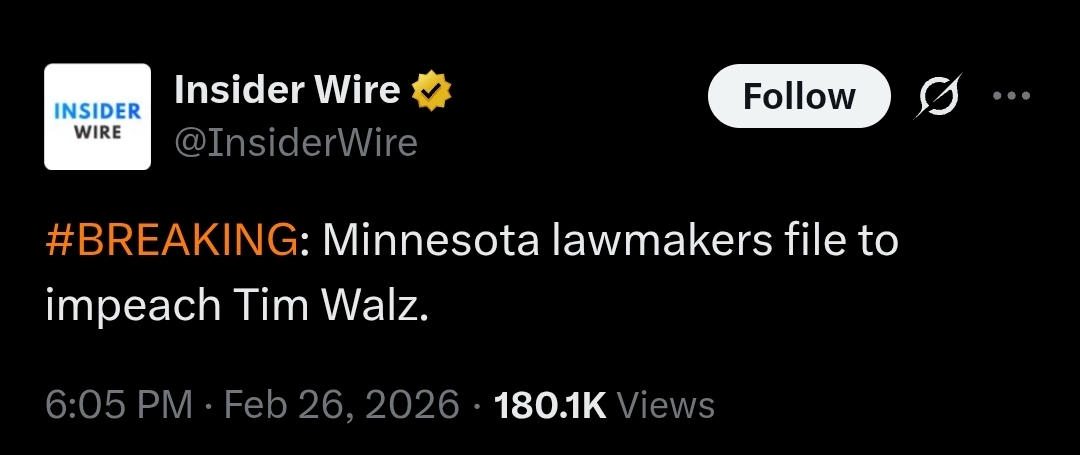Follow the Insider Wire account
1080x455 pixels.
pos(799,96)
